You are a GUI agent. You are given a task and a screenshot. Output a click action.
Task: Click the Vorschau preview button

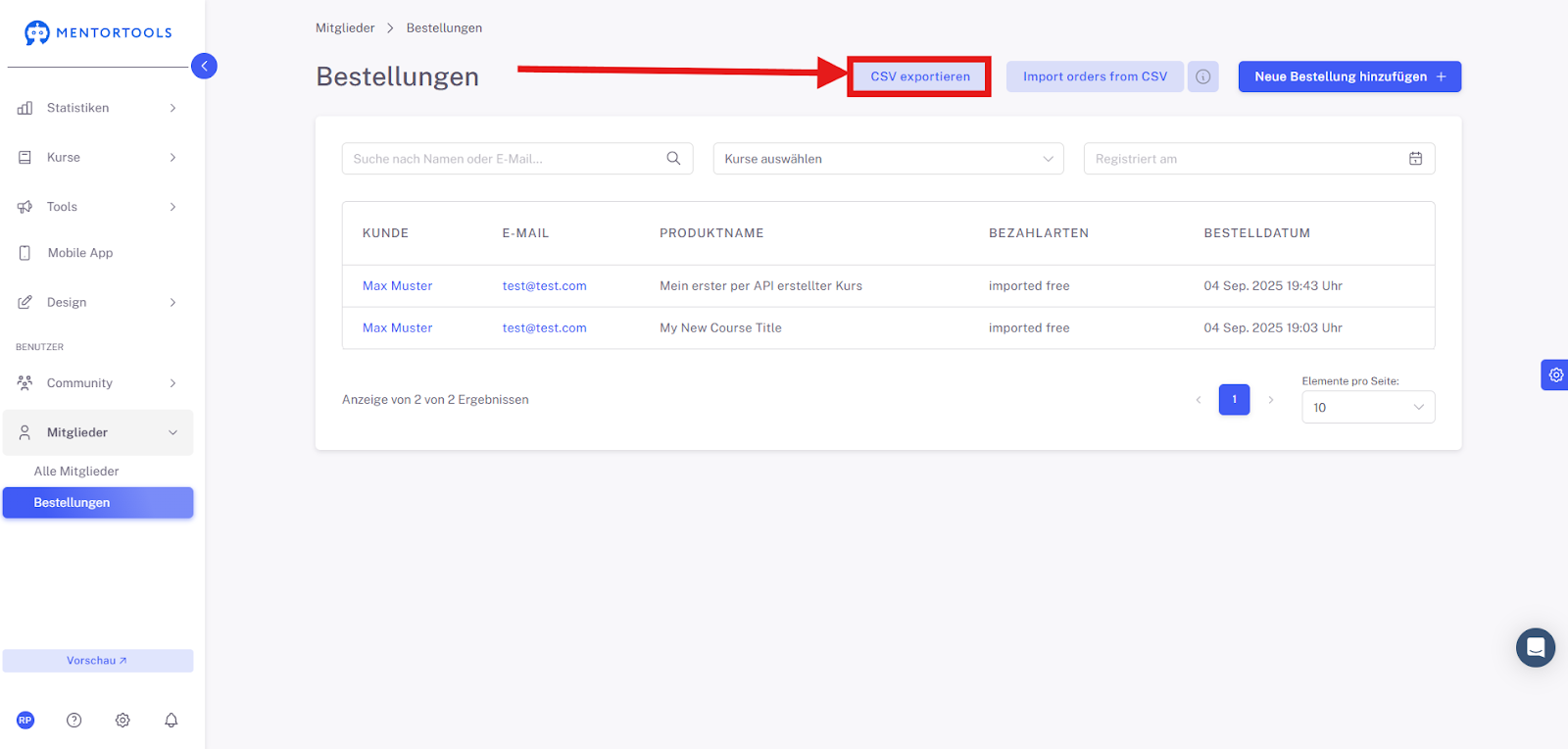[x=98, y=661]
